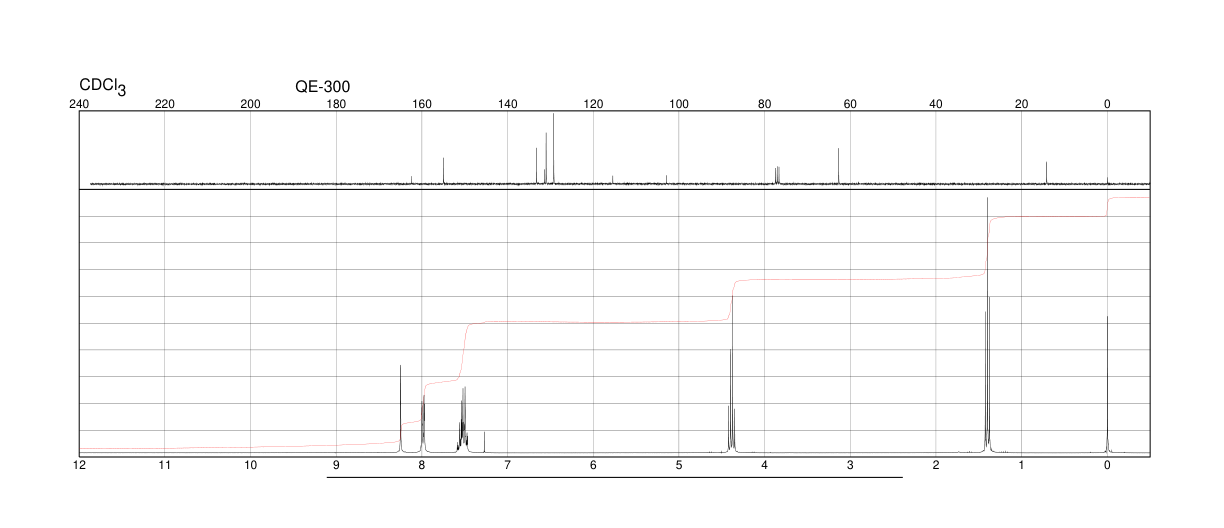
Task: Select the 160 tick label on carbon axis
Action: (x=422, y=104)
